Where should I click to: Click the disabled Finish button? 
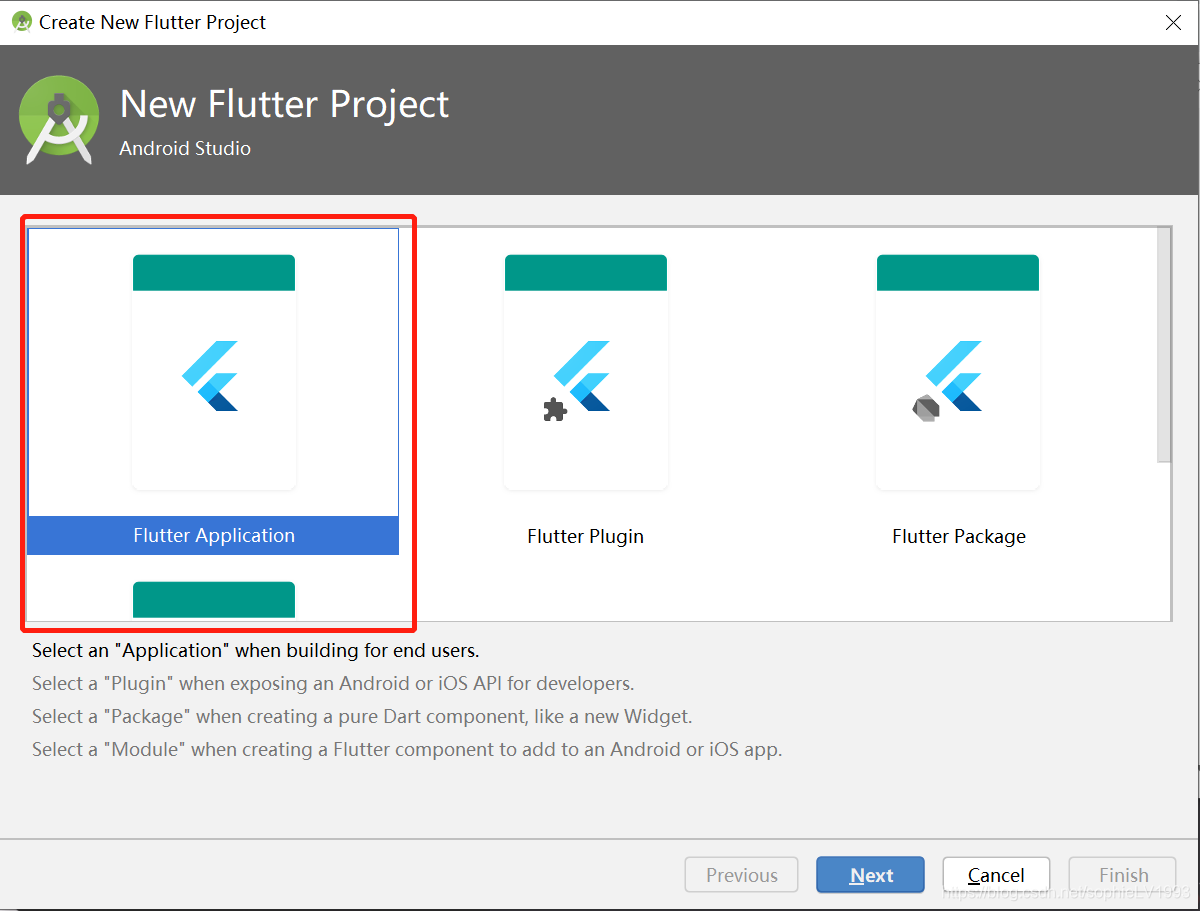point(1124,875)
